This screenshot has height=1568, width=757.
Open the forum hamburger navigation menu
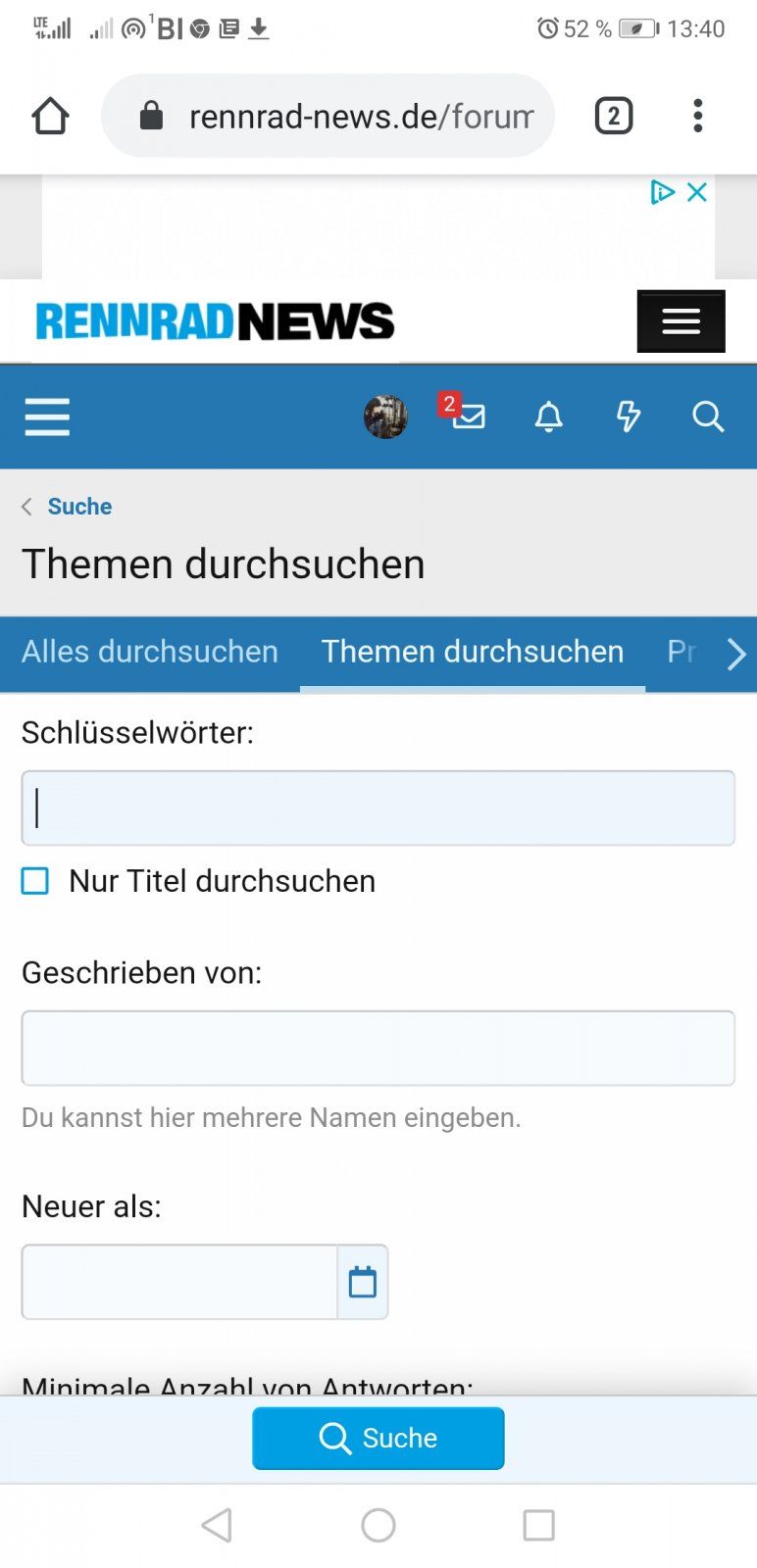click(x=47, y=416)
